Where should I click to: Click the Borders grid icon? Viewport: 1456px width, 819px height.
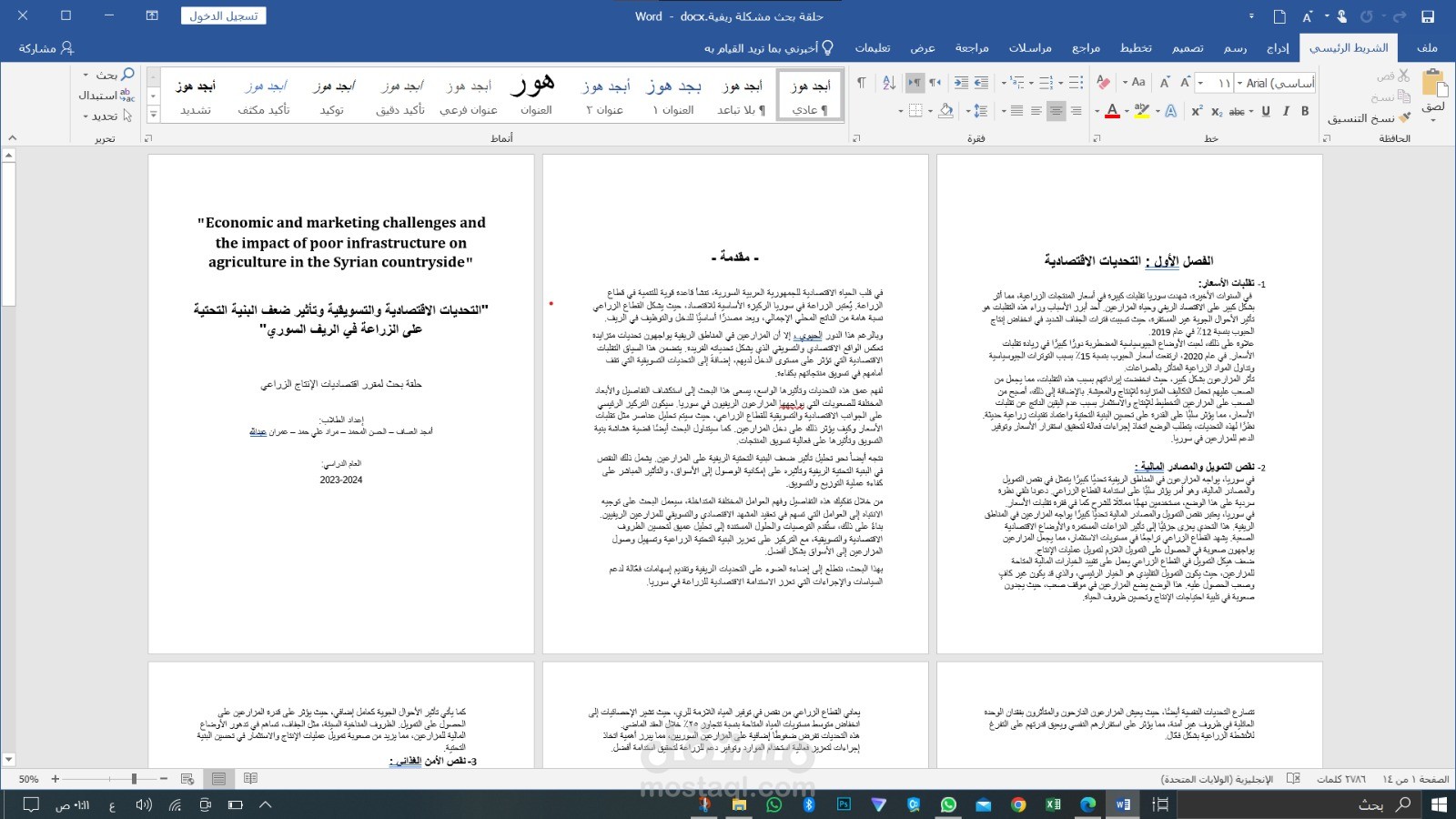(915, 111)
